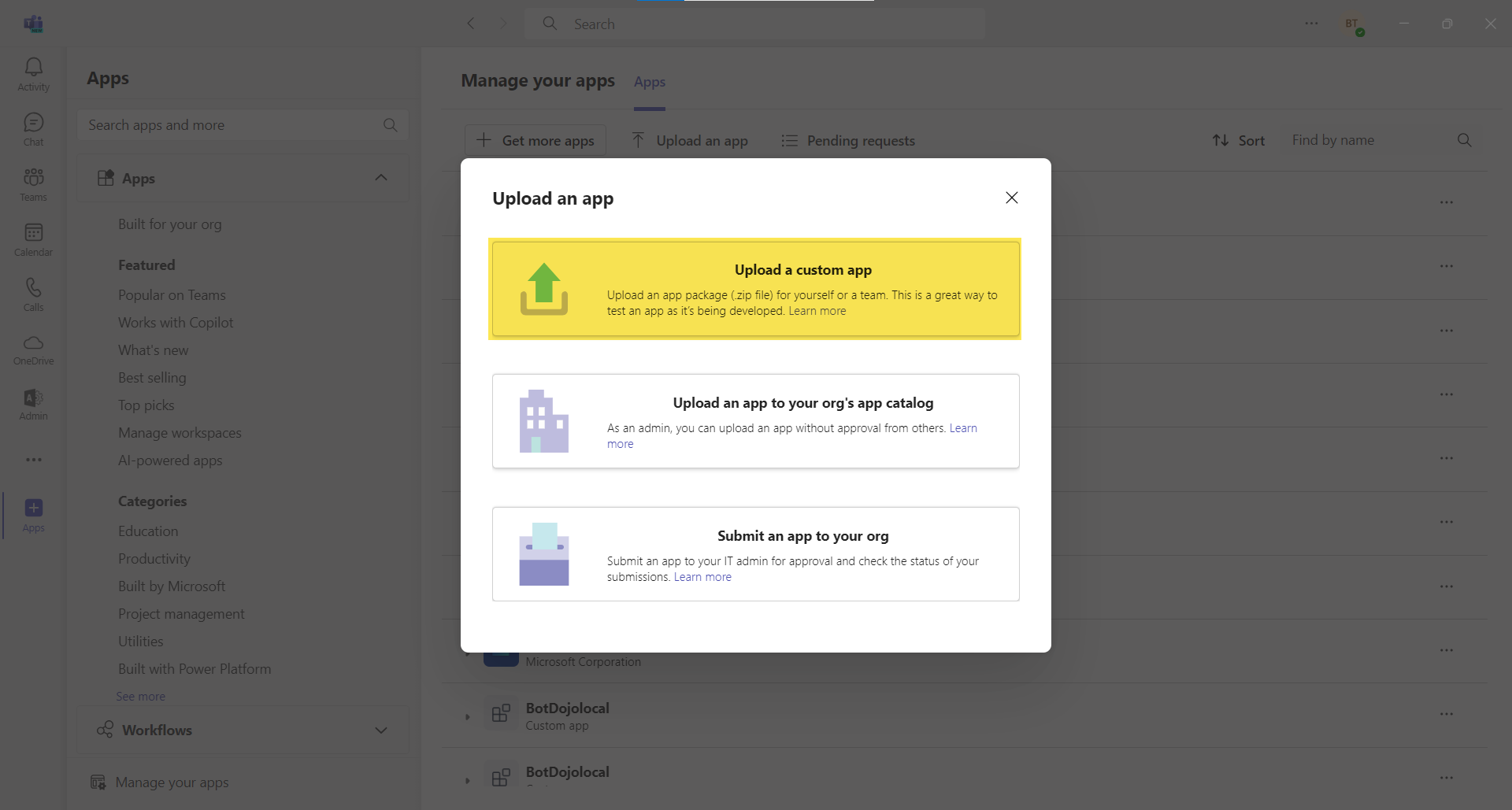Click See more categories link
This screenshot has height=810, width=1512.
coord(140,697)
